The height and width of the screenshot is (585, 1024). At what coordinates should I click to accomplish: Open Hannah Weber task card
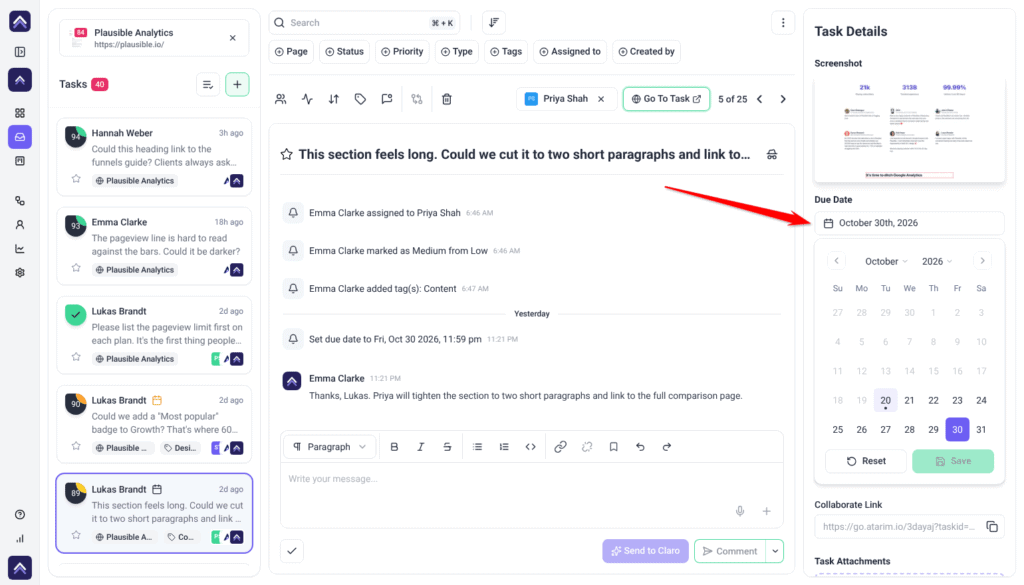(x=154, y=157)
